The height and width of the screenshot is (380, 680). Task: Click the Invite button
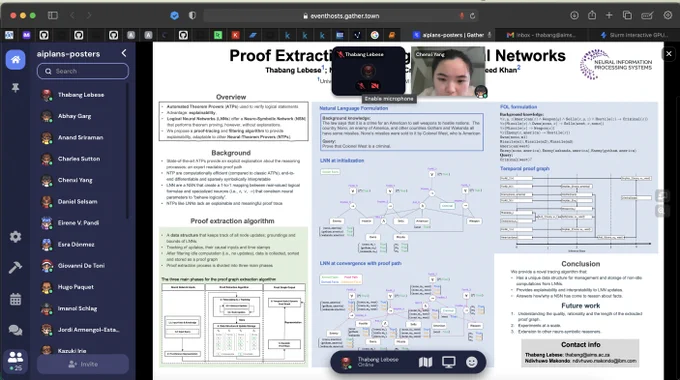tap(83, 364)
